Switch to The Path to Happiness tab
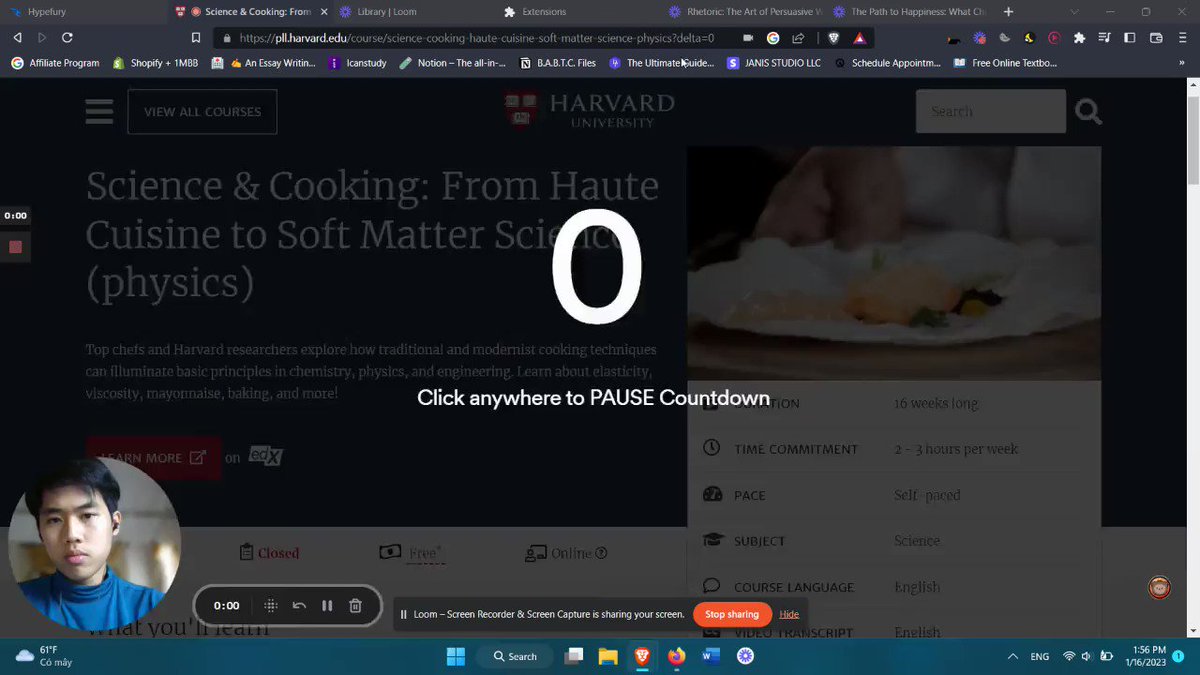 click(x=910, y=12)
